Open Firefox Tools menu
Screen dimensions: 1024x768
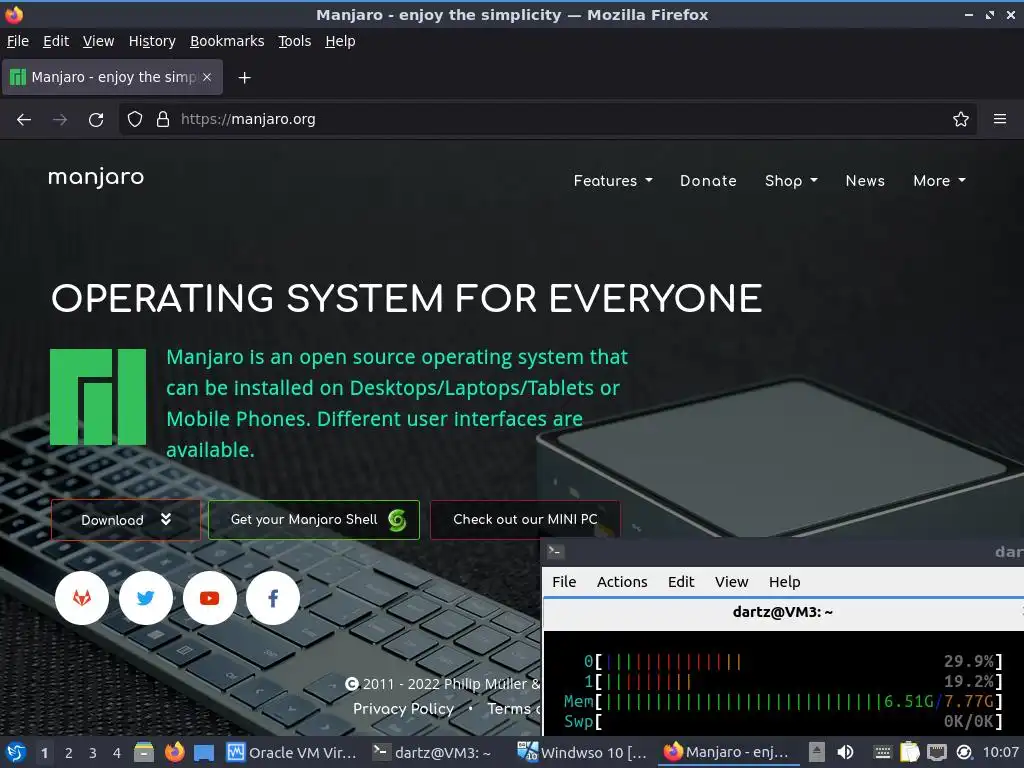(295, 41)
